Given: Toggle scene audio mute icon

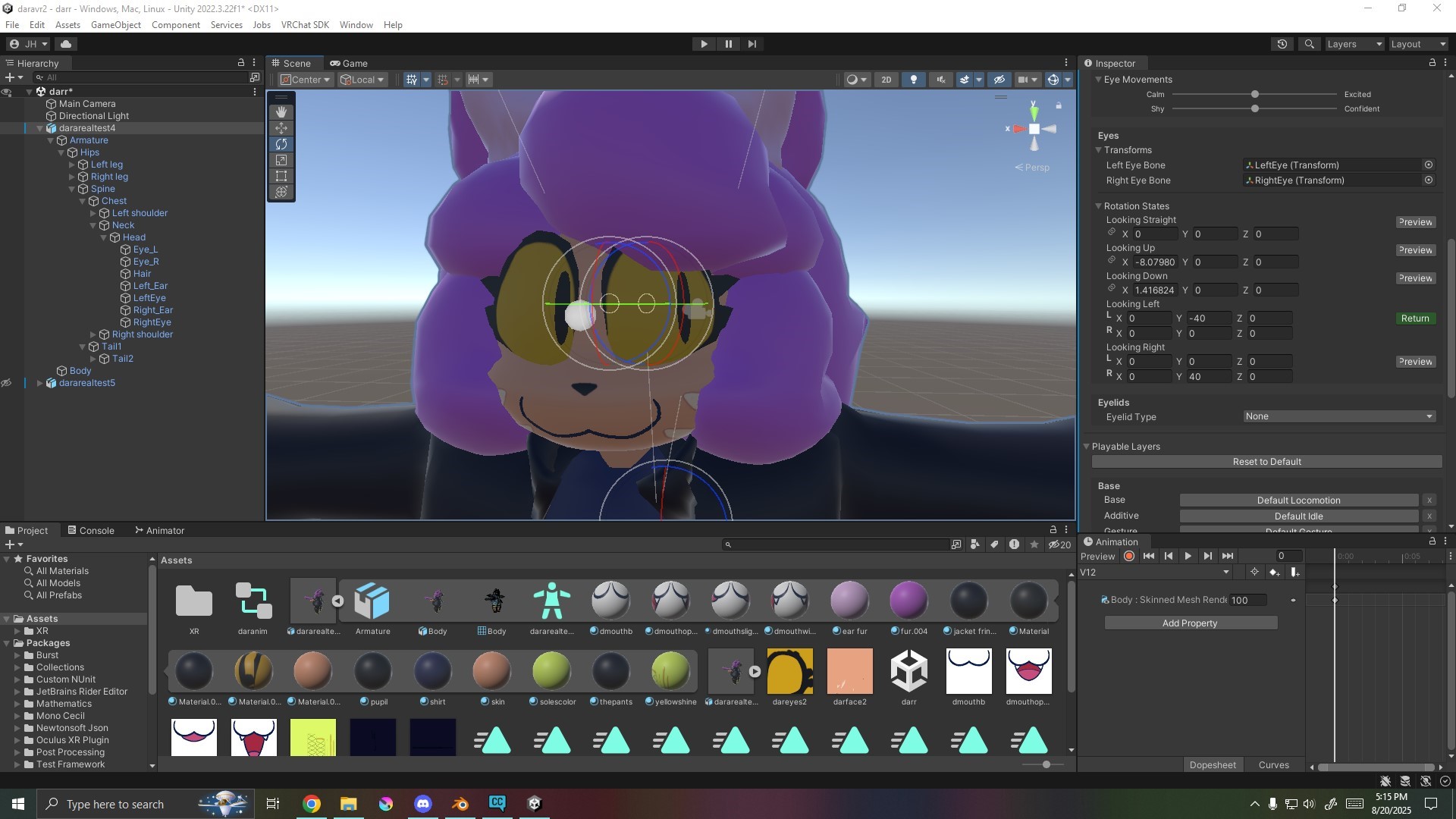Looking at the screenshot, I should [941, 80].
